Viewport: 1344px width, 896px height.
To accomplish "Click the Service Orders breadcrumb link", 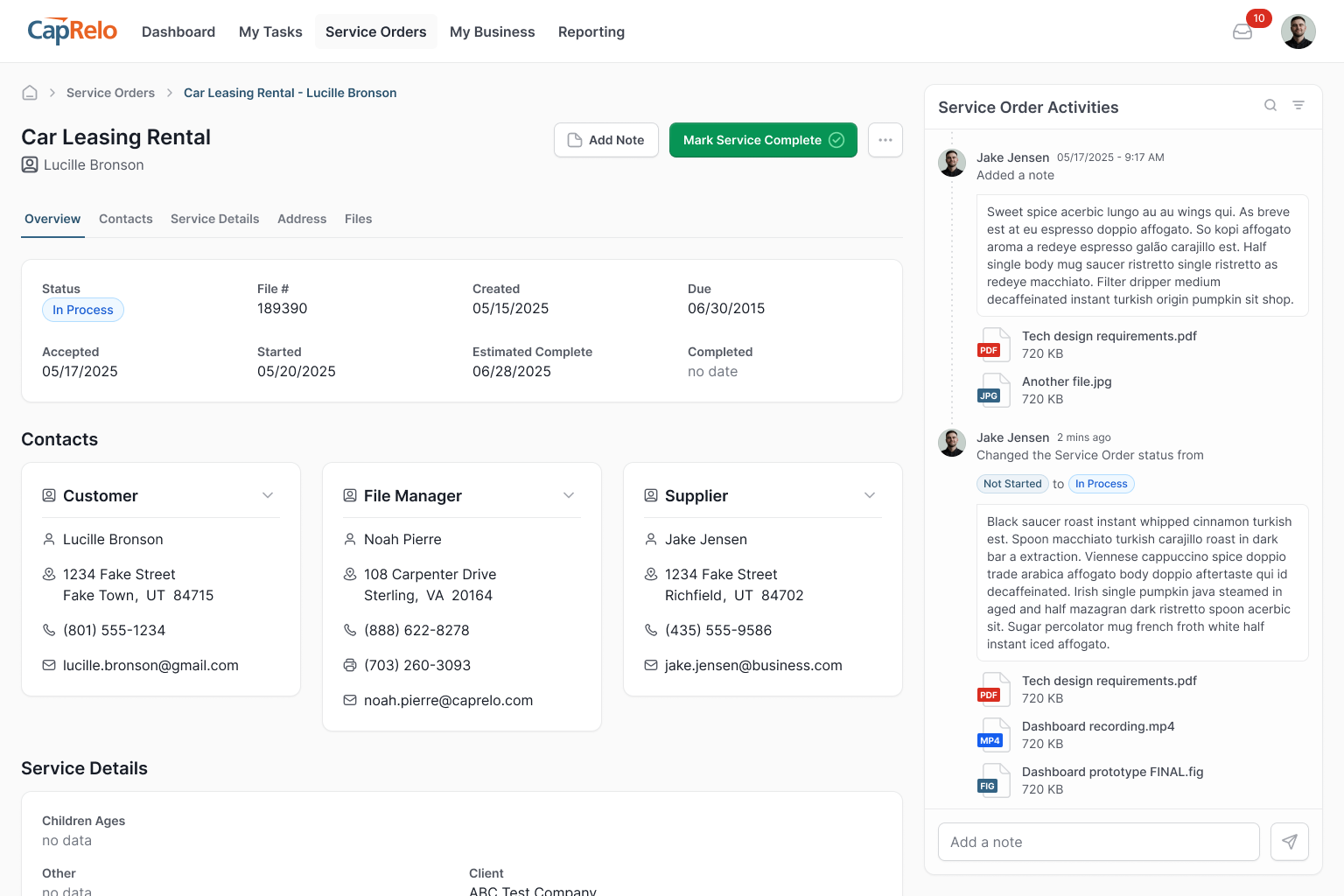I will click(x=110, y=94).
